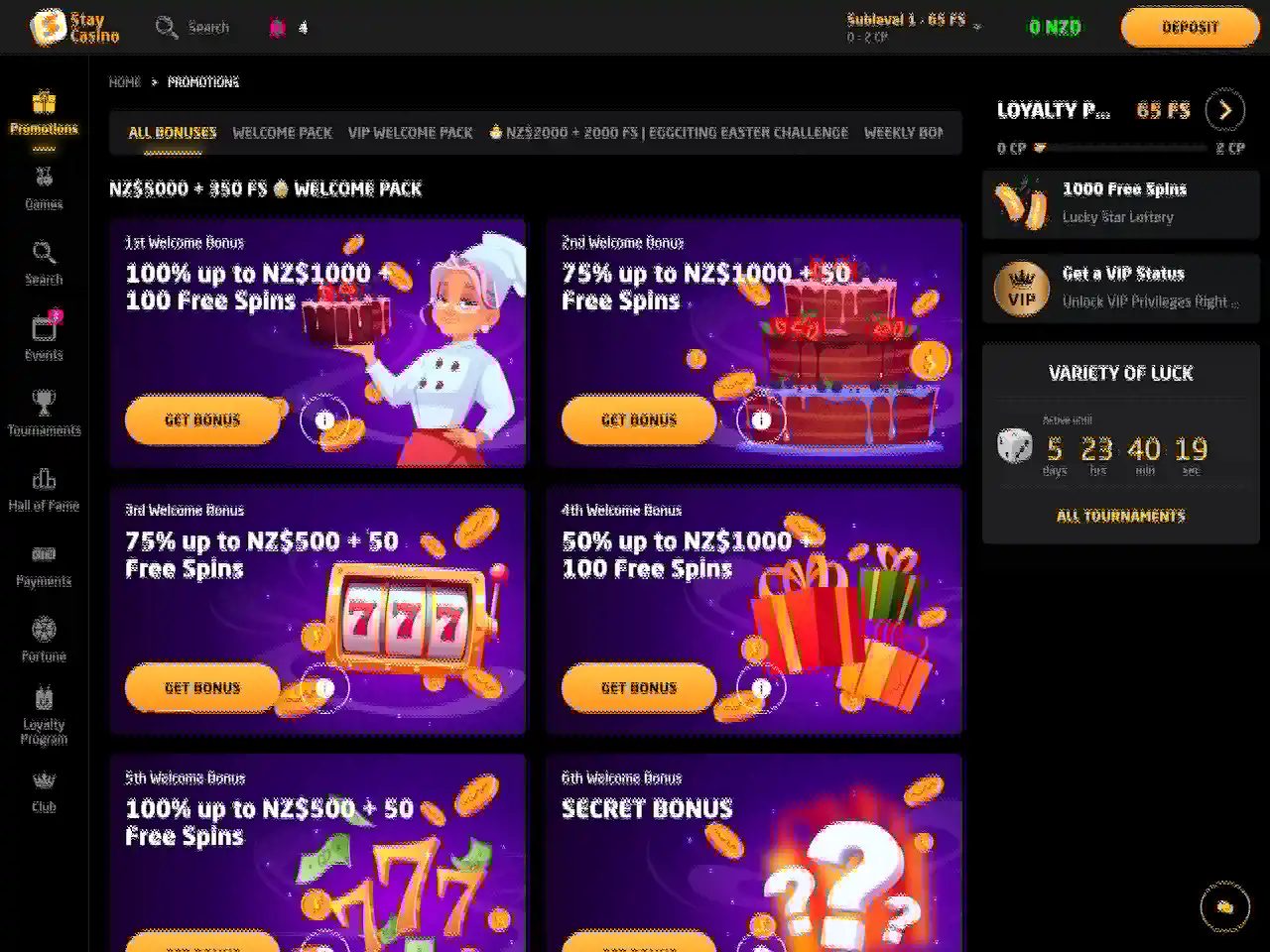The height and width of the screenshot is (952, 1270).
Task: Show info for 4th Welcome Bonus
Action: click(761, 688)
